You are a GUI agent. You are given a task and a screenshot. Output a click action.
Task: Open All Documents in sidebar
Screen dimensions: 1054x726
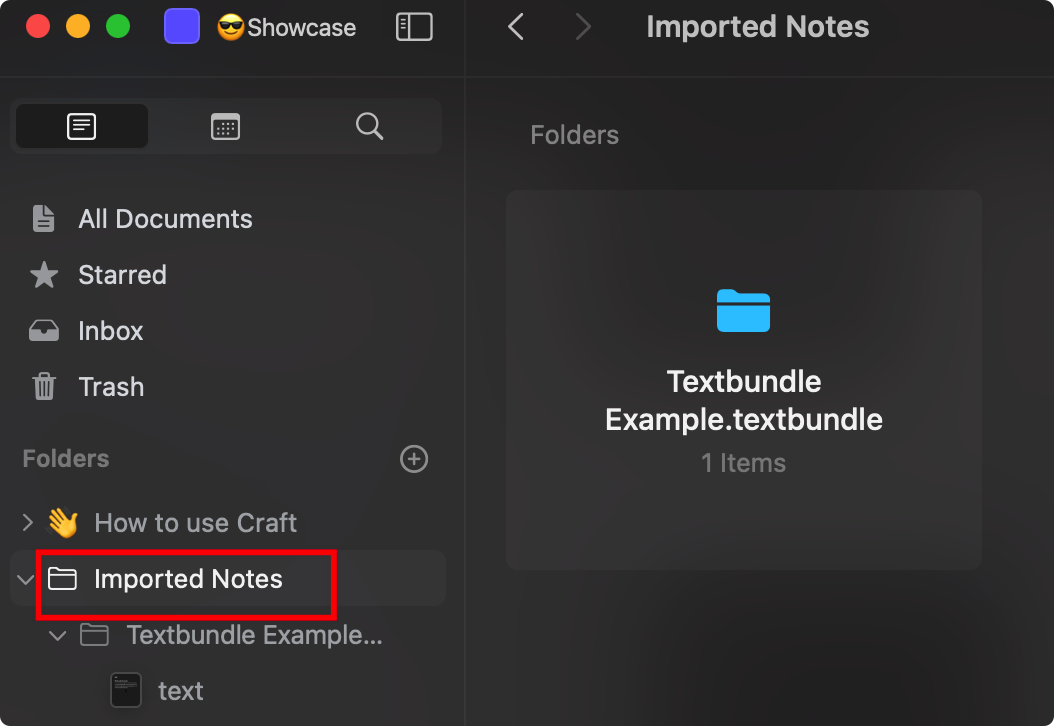click(x=165, y=219)
